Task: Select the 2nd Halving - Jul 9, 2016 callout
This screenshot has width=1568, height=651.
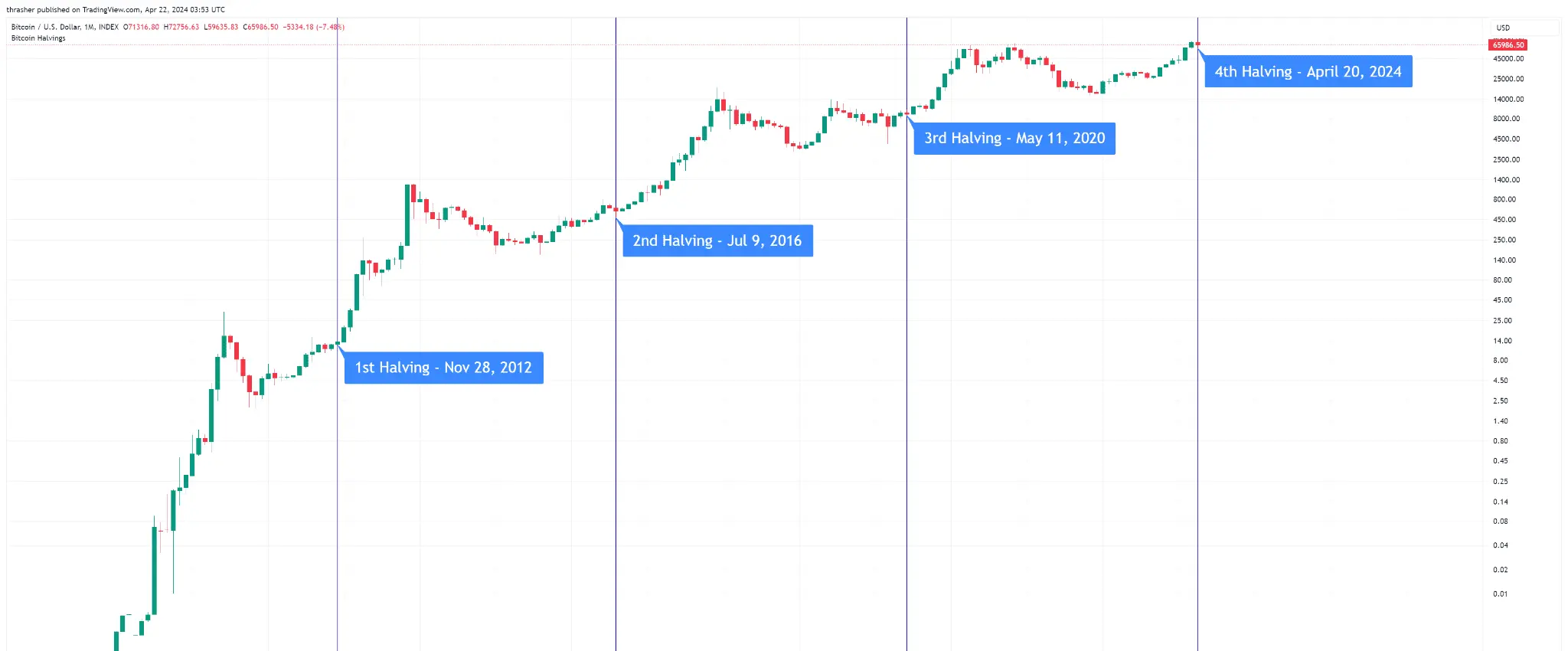Action: tap(717, 240)
